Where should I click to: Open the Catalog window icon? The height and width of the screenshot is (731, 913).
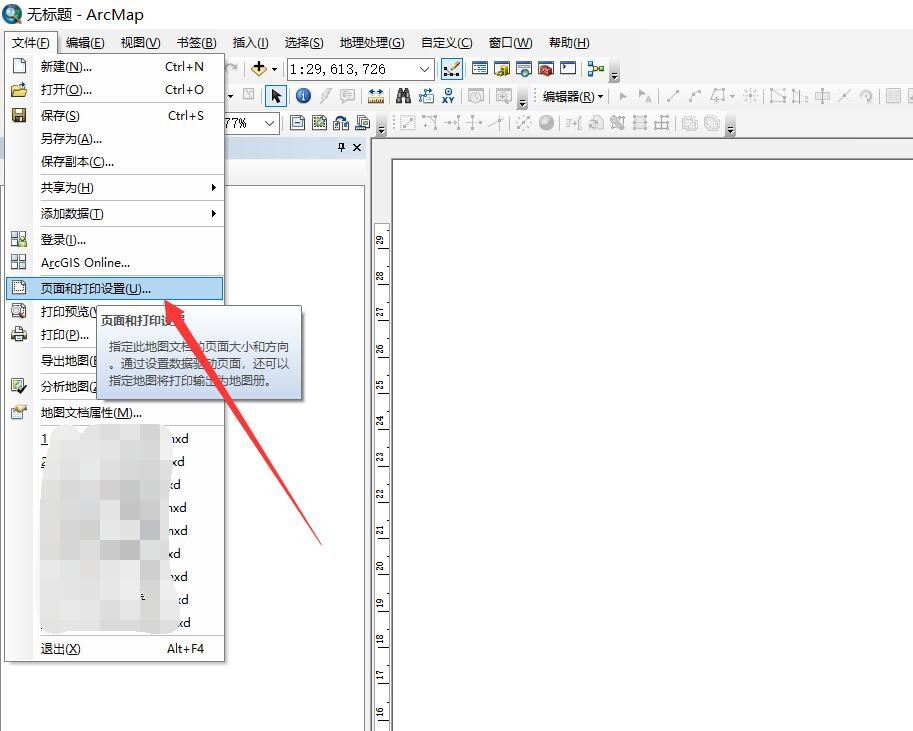point(501,69)
